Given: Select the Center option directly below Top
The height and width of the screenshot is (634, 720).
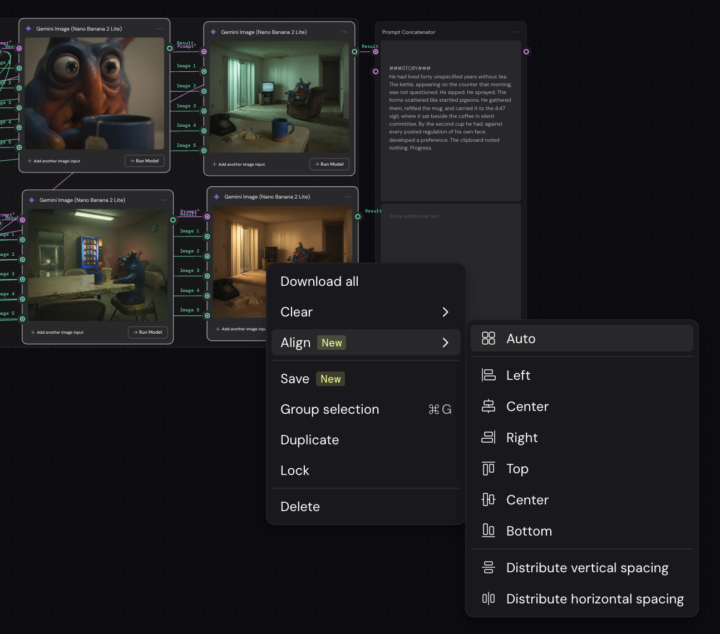Looking at the screenshot, I should 582,499.
